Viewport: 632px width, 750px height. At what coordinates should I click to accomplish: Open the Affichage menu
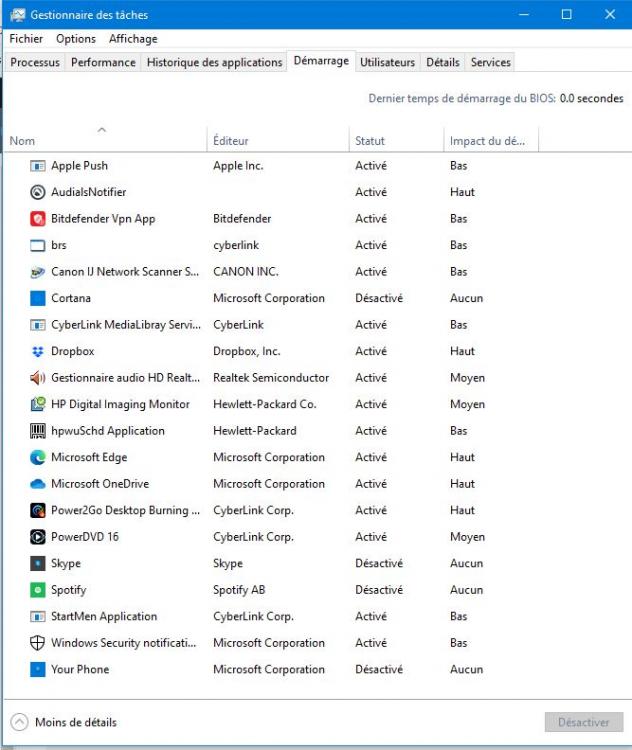click(133, 39)
